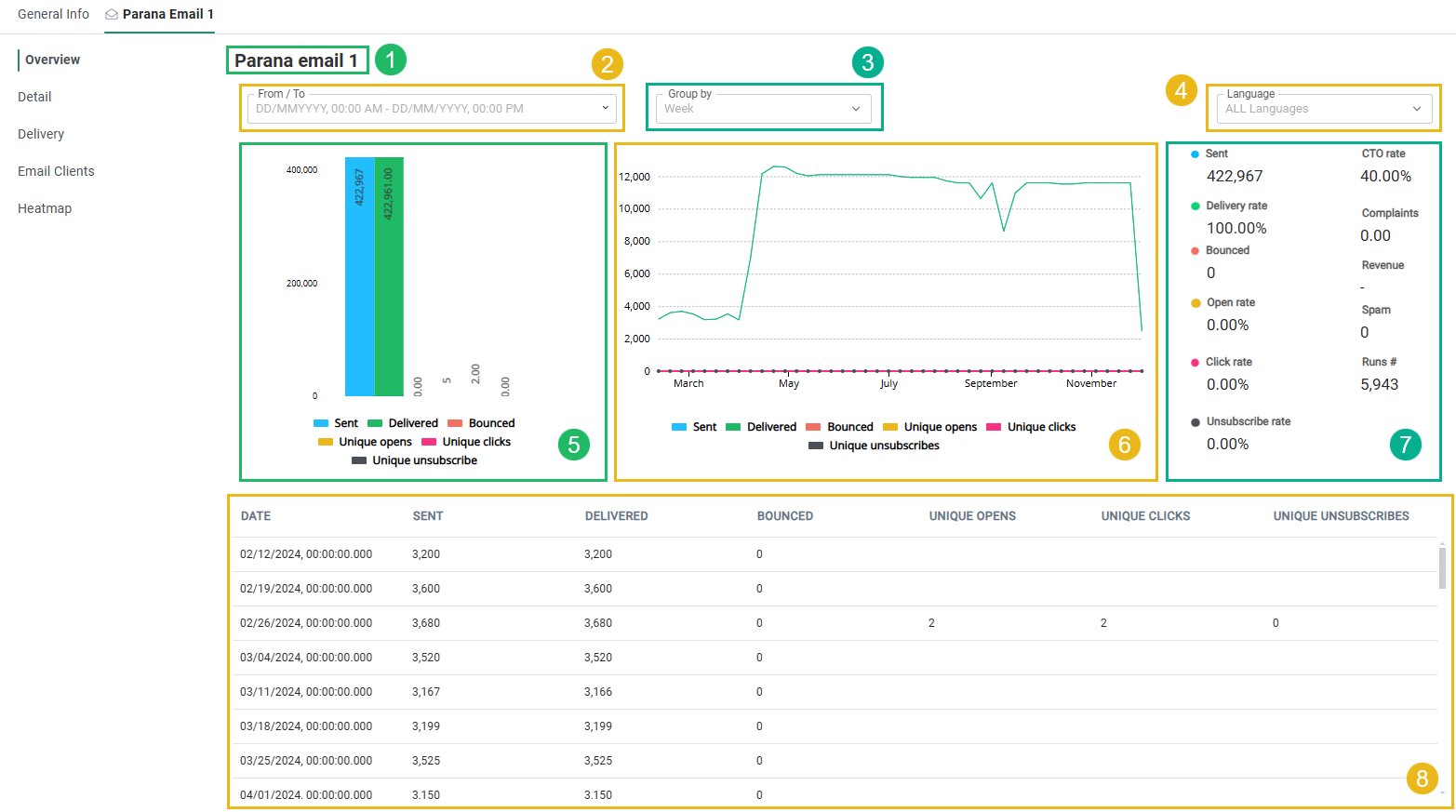Click the green numbered marker 1

(390, 60)
